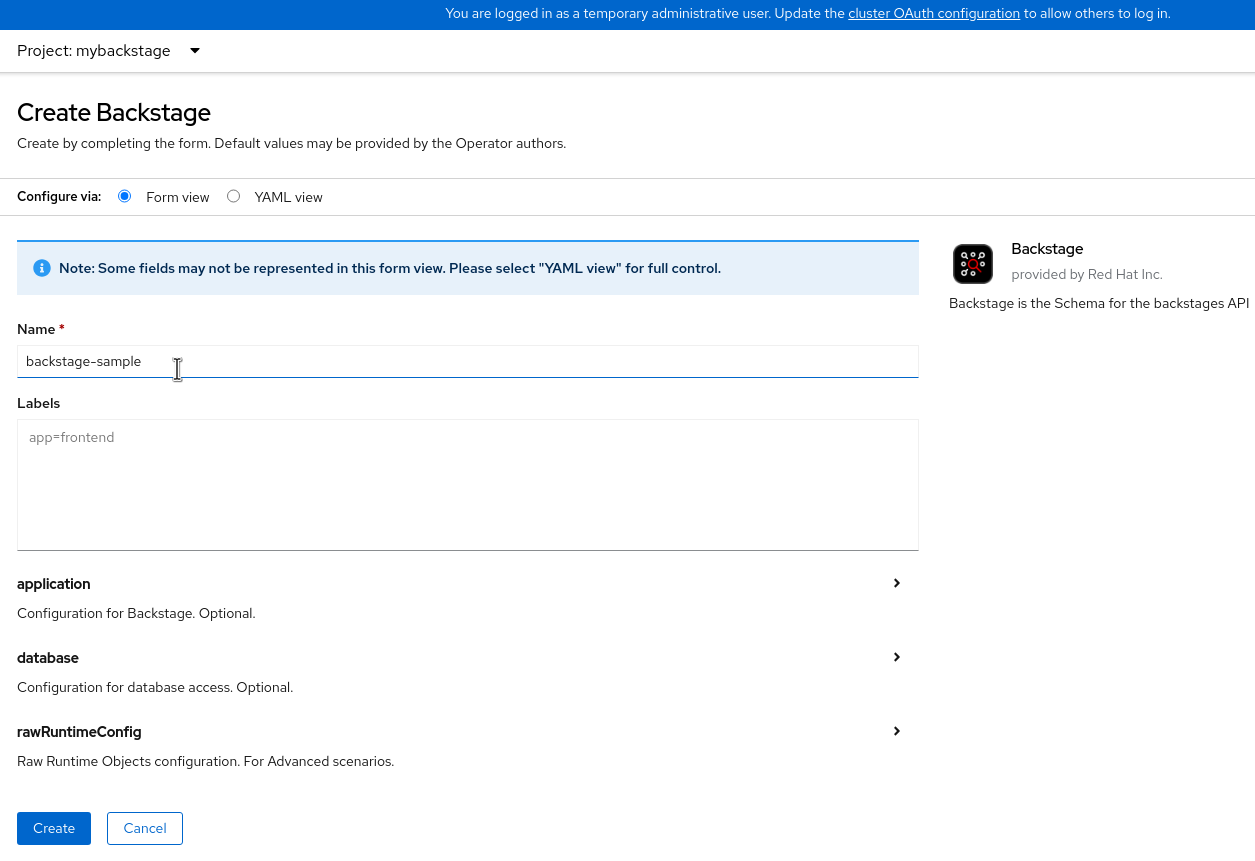Select the Form view radio button
Viewport: 1255px width, 861px height.
[x=125, y=196]
